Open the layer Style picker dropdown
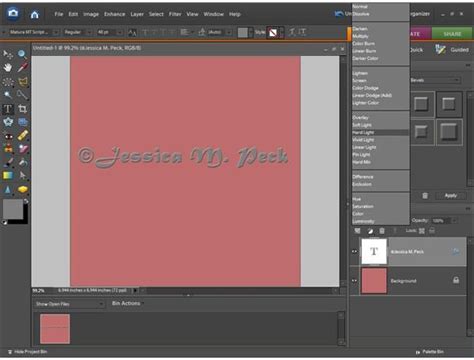This screenshot has width=474, height=360. (x=282, y=32)
